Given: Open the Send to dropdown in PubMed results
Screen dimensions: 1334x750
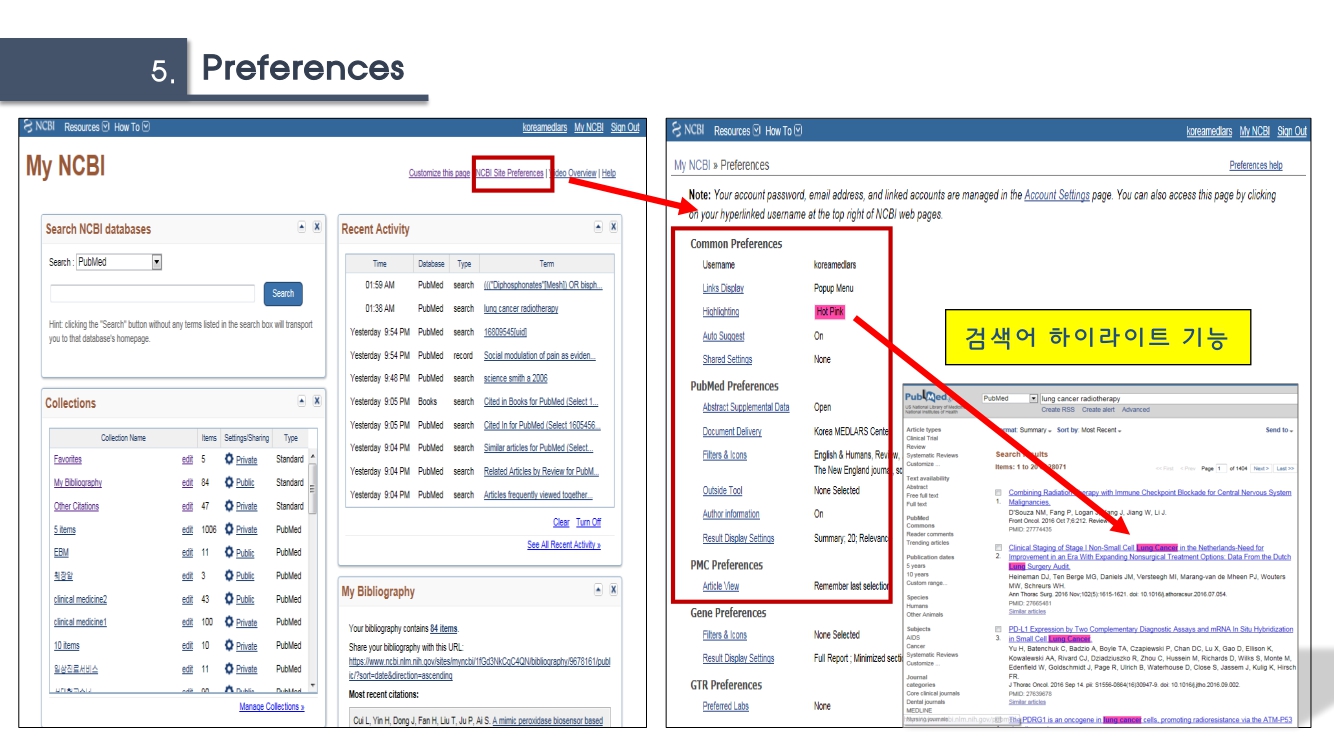Looking at the screenshot, I should tap(1279, 429).
